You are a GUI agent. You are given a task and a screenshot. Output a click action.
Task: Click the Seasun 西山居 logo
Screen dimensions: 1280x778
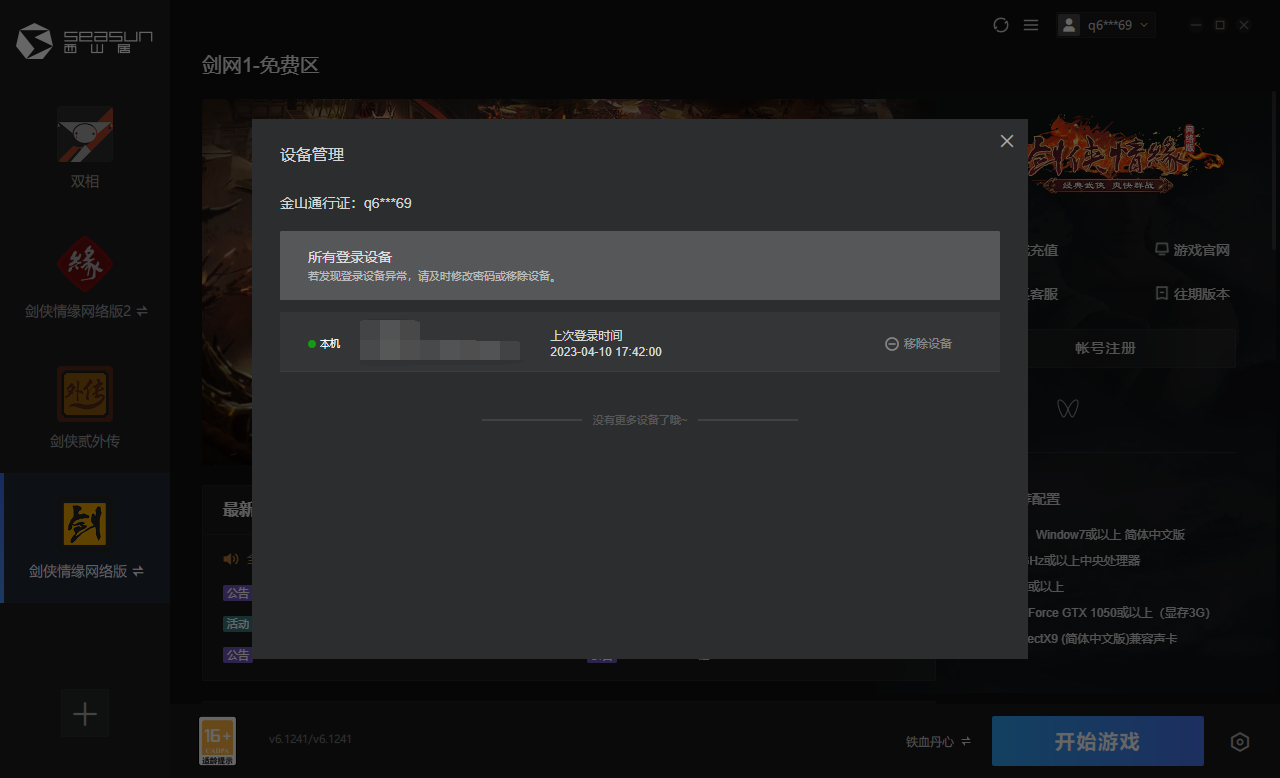(85, 42)
